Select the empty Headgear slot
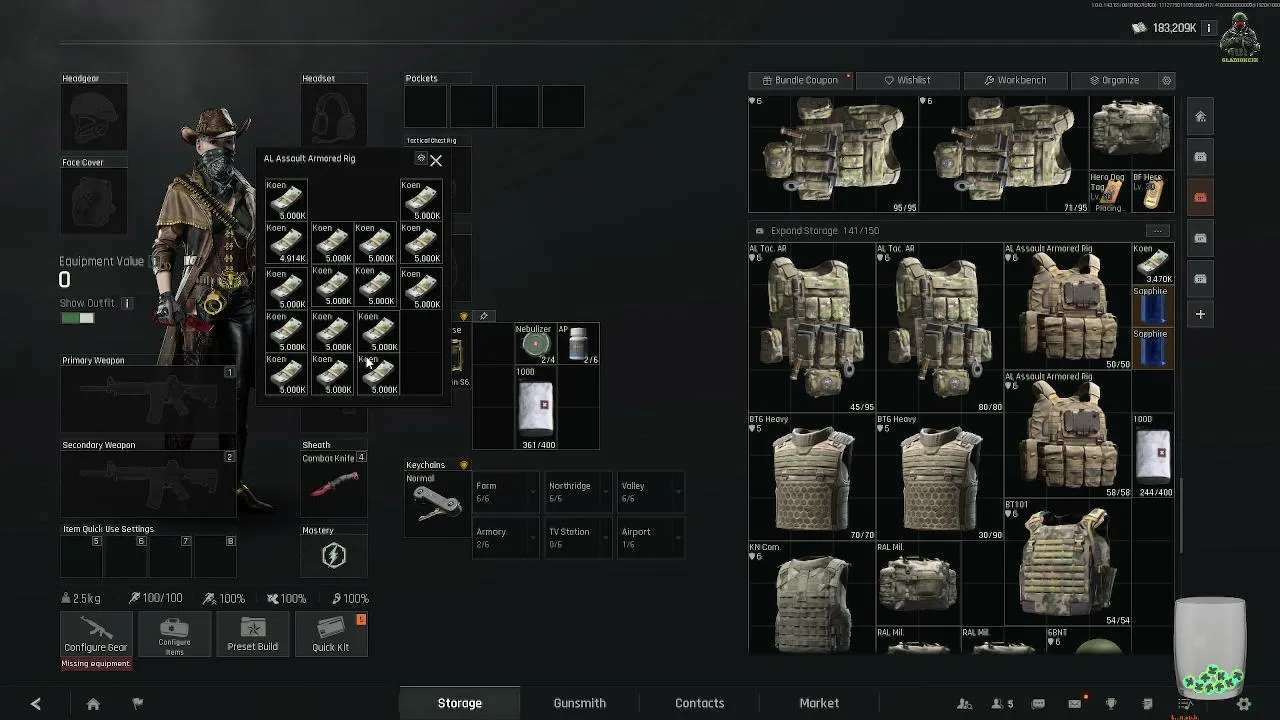The height and width of the screenshot is (720, 1280). tap(94, 118)
